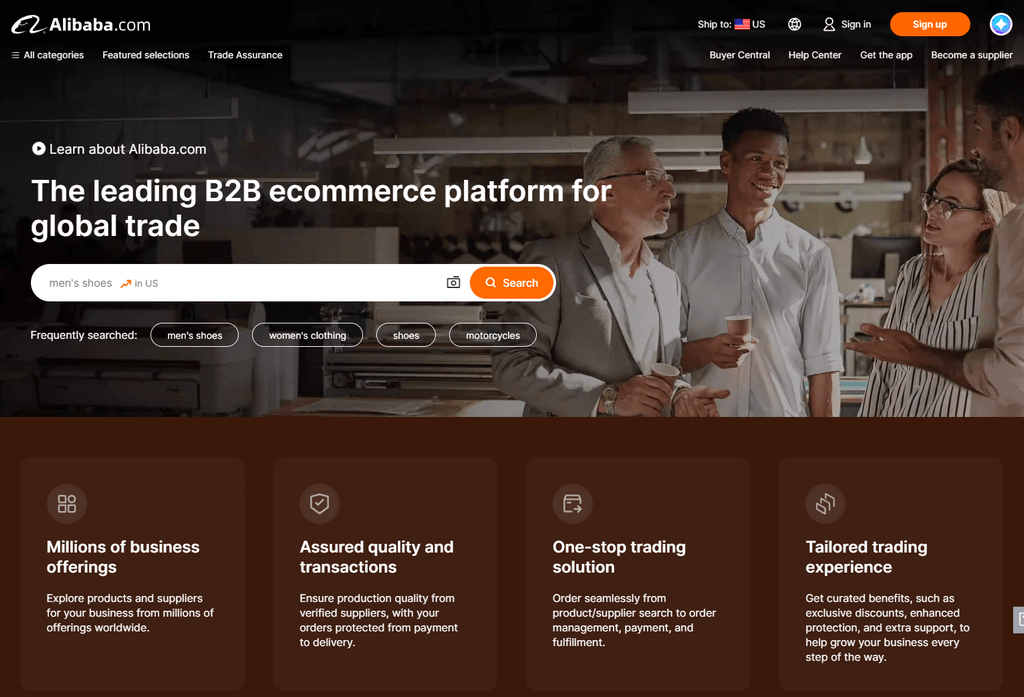Click 'Explore products and suppliers' description text
Viewport: 1024px width, 697px height.
tap(130, 613)
